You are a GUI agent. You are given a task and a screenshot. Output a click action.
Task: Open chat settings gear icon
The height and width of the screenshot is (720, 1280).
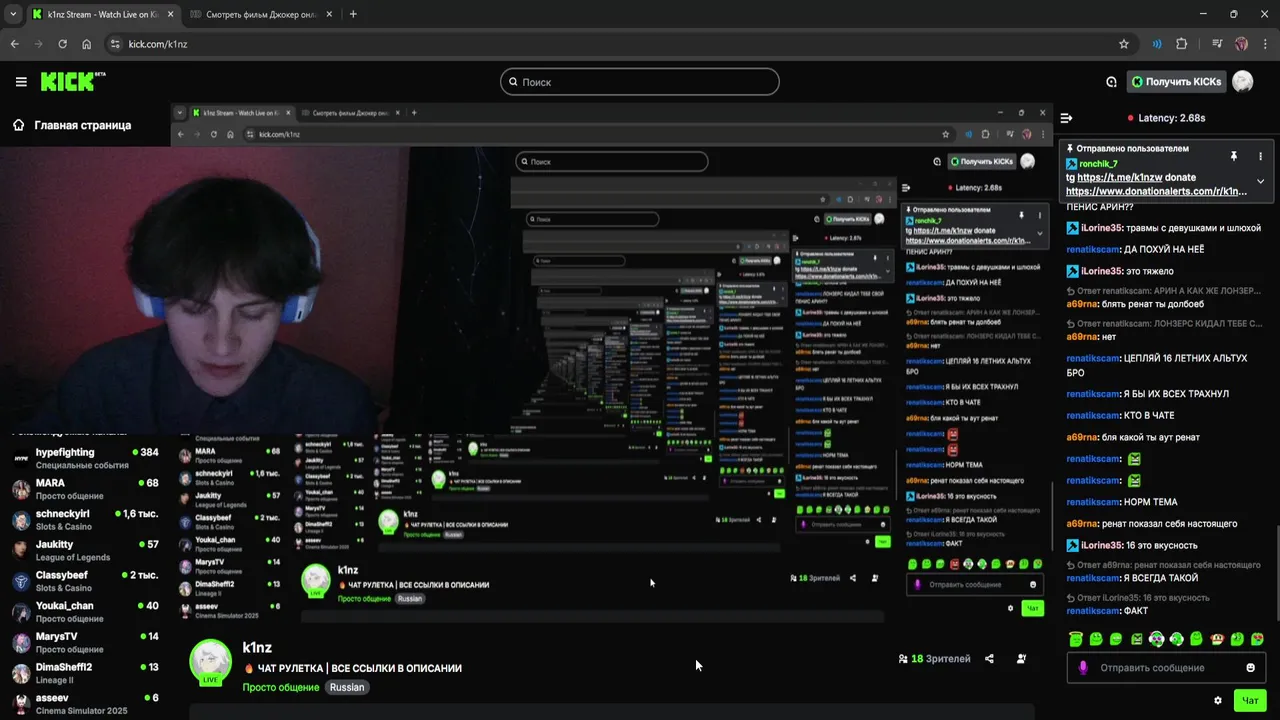pyautogui.click(x=1217, y=701)
